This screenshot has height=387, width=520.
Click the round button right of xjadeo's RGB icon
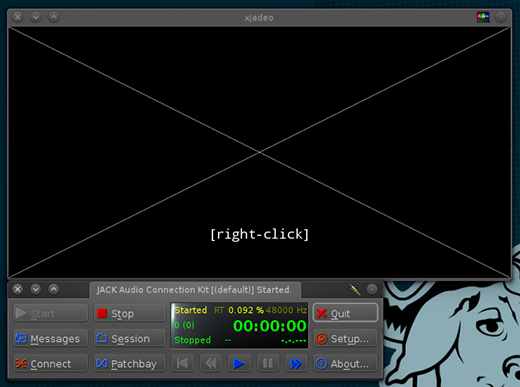point(501,17)
